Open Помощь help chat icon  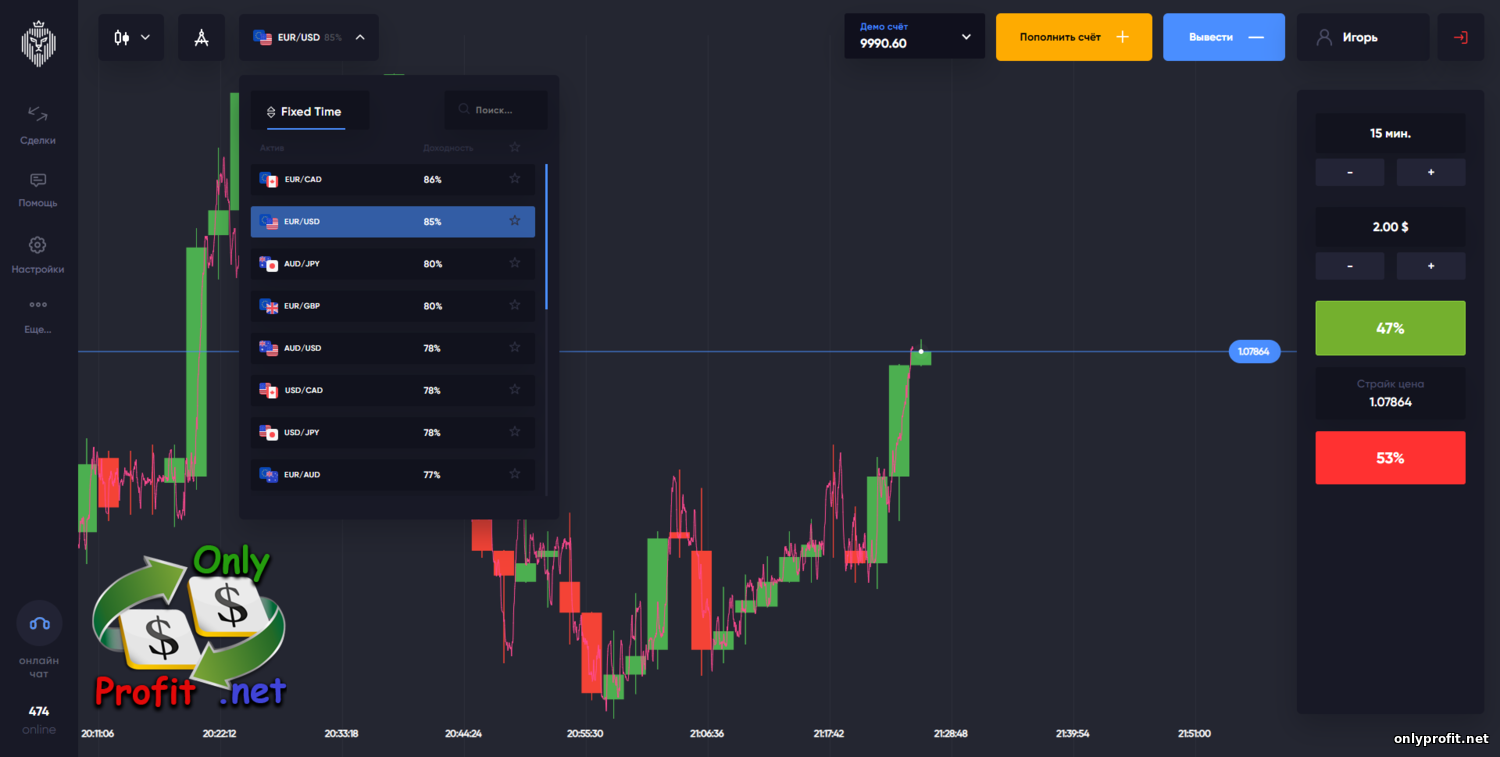[38, 187]
